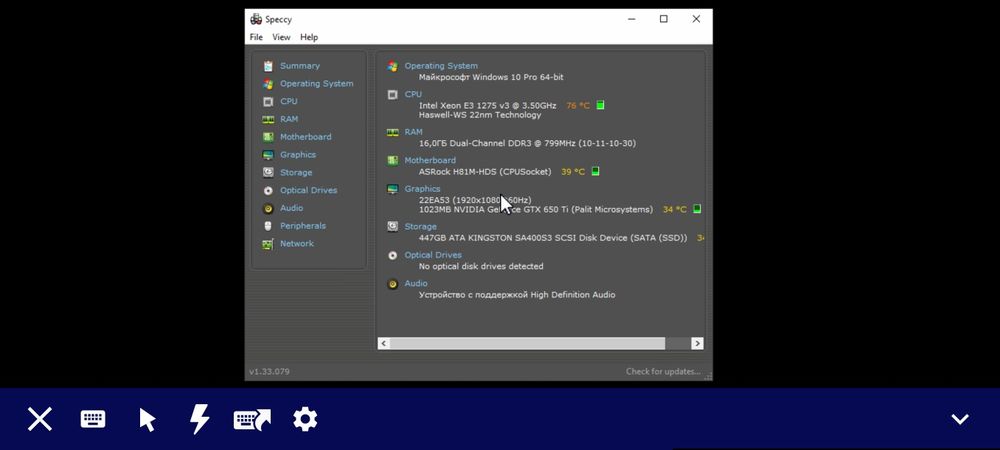Close the remote session with the X icon
Viewport: 1000px width, 450px height.
pyautogui.click(x=40, y=419)
